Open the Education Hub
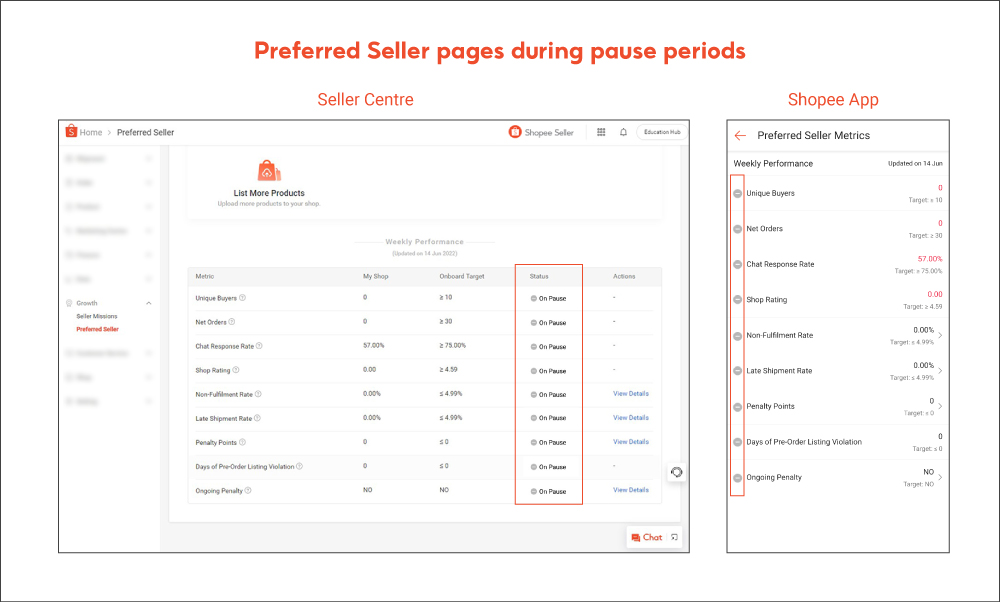 pos(660,131)
